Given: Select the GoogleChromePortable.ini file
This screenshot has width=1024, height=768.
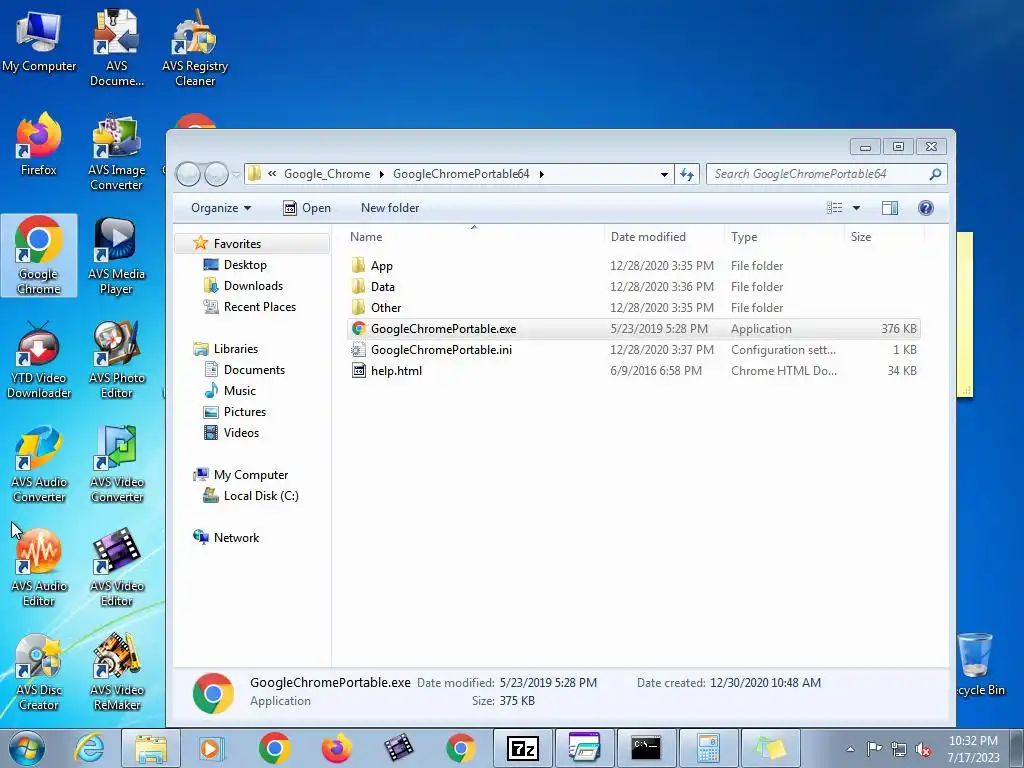Looking at the screenshot, I should [633, 350].
